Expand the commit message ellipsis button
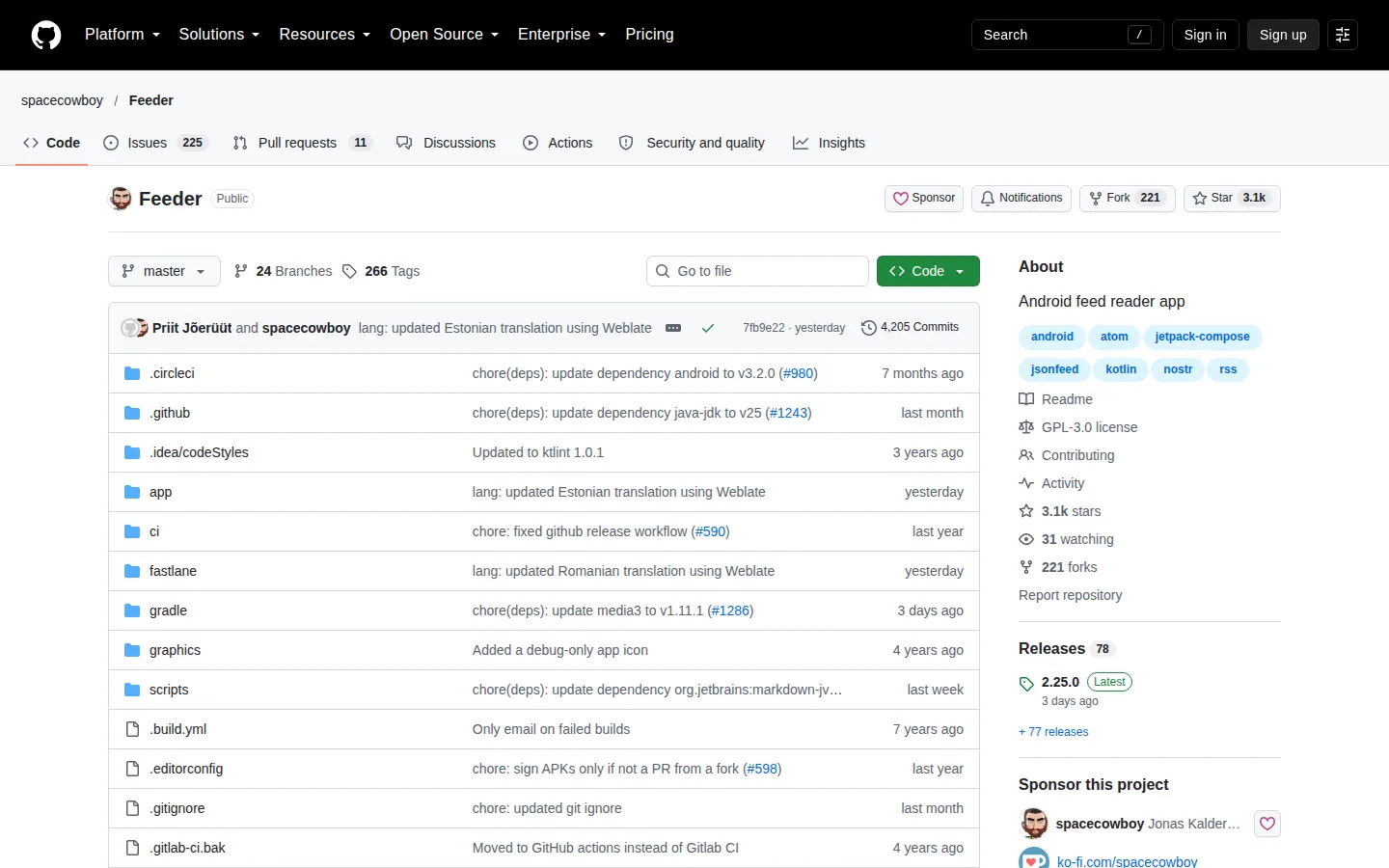Viewport: 1389px width, 868px height. tap(673, 328)
